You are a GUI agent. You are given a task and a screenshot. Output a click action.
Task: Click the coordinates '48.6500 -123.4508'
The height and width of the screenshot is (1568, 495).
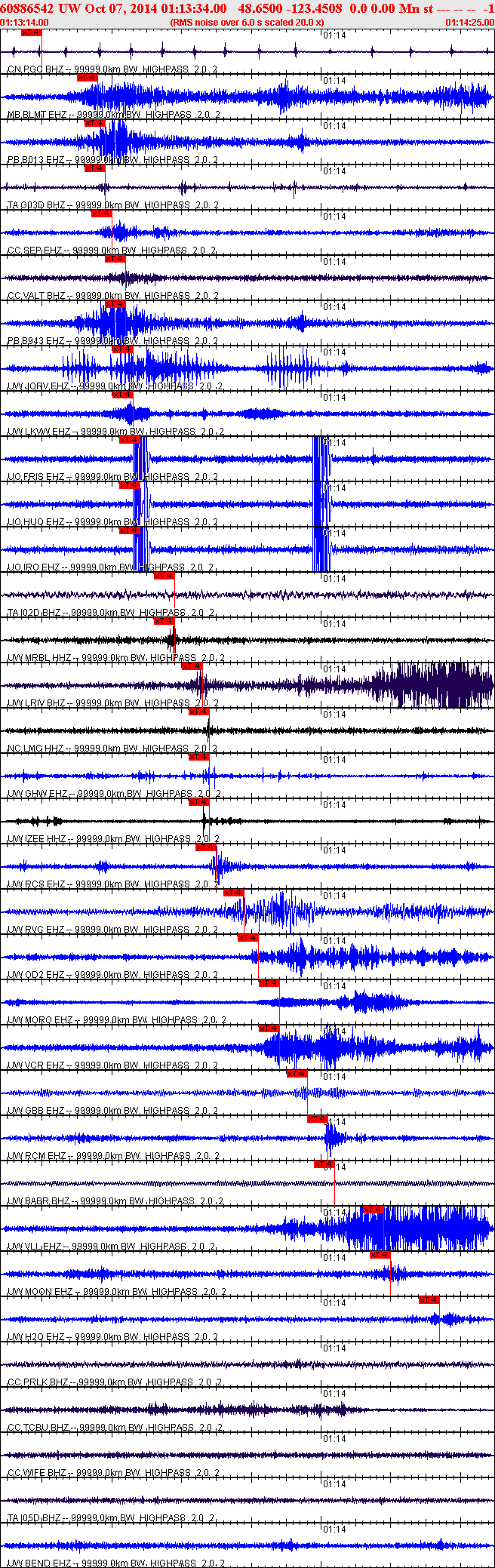tap(290, 8)
